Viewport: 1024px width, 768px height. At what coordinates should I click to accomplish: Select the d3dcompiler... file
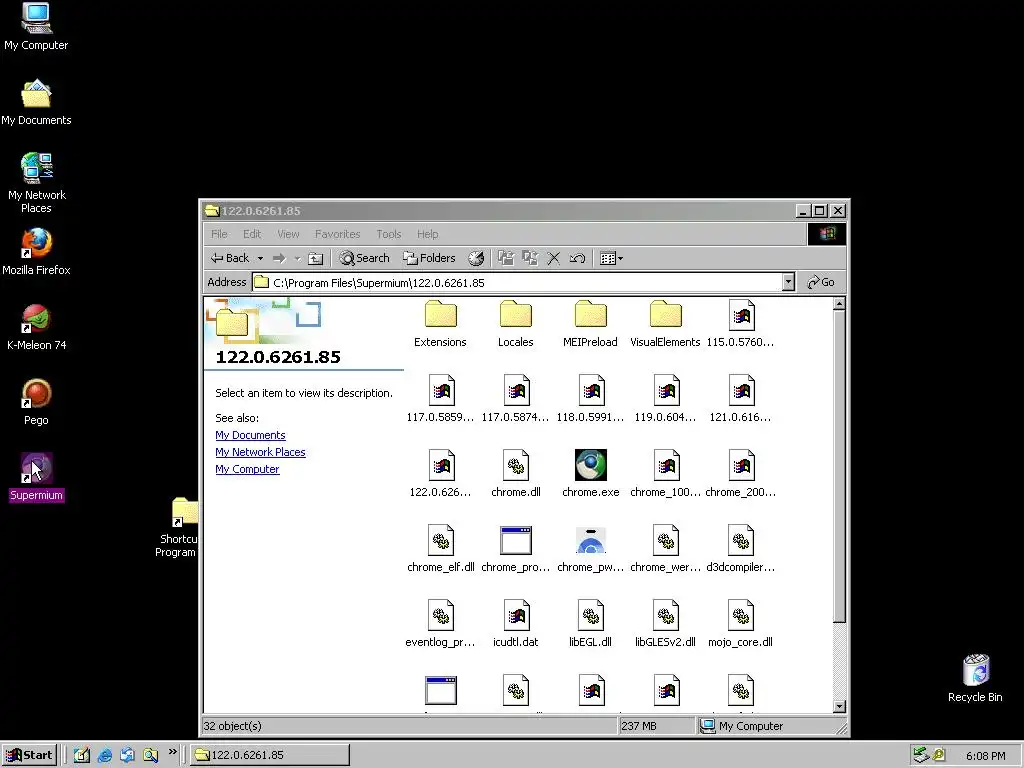pos(741,549)
